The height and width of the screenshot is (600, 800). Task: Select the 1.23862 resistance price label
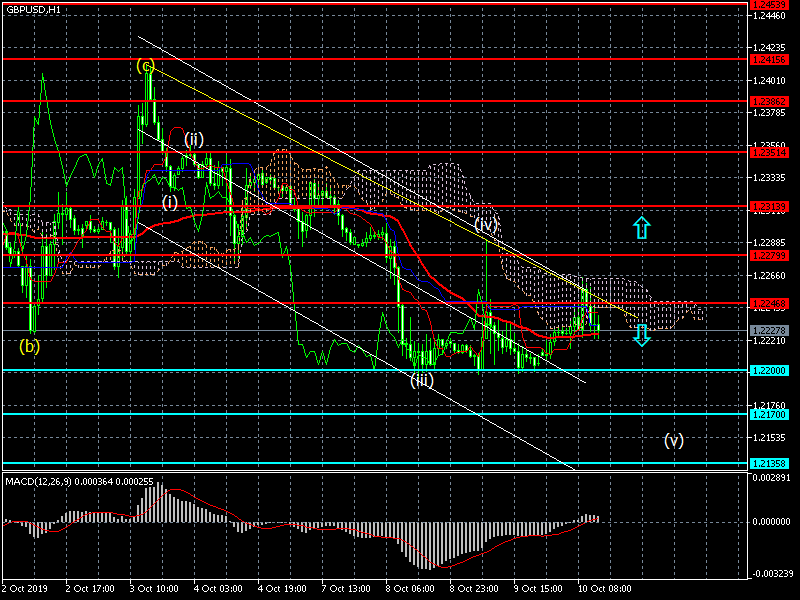pyautogui.click(x=769, y=102)
